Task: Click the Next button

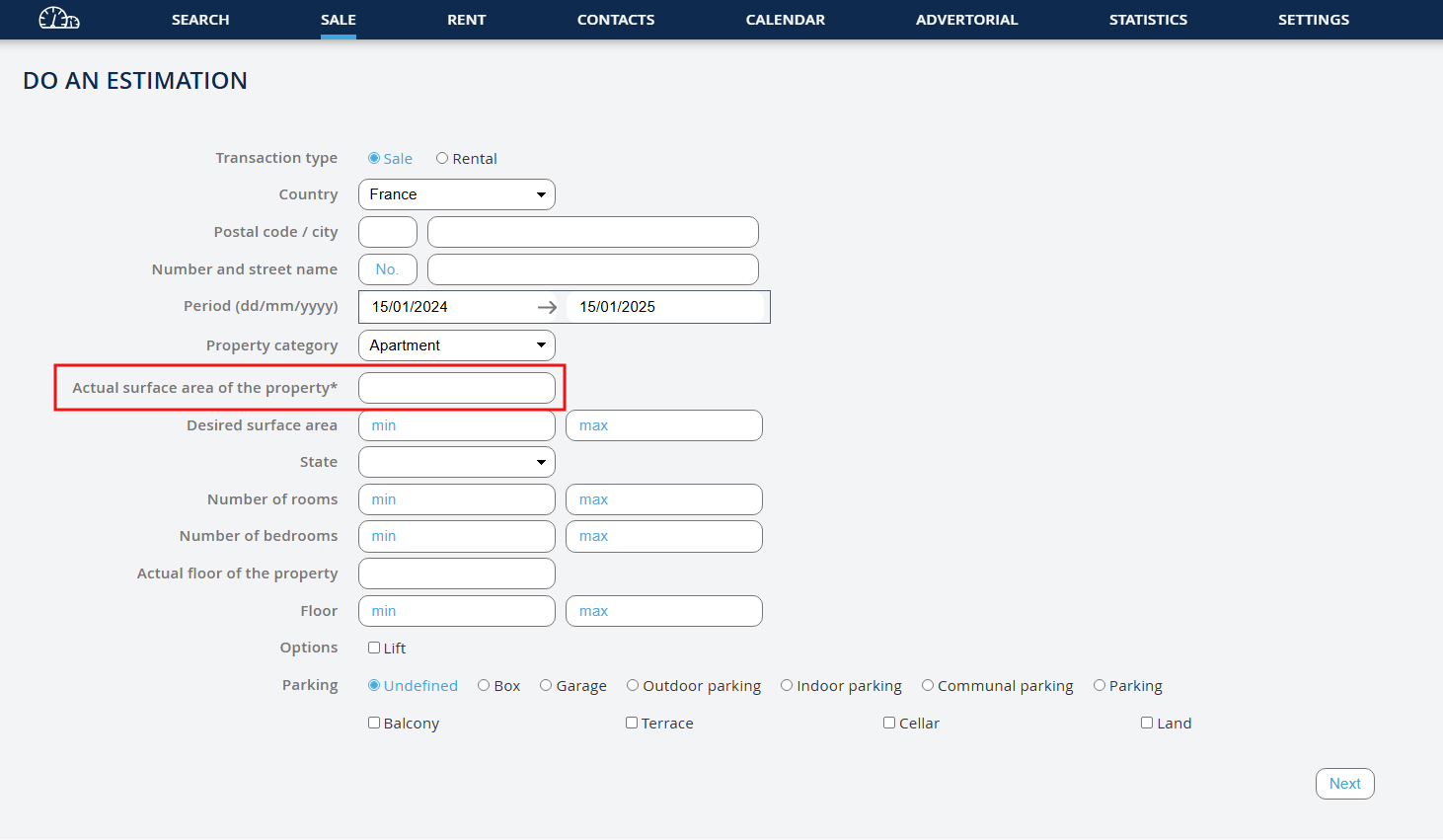Action: tap(1344, 784)
